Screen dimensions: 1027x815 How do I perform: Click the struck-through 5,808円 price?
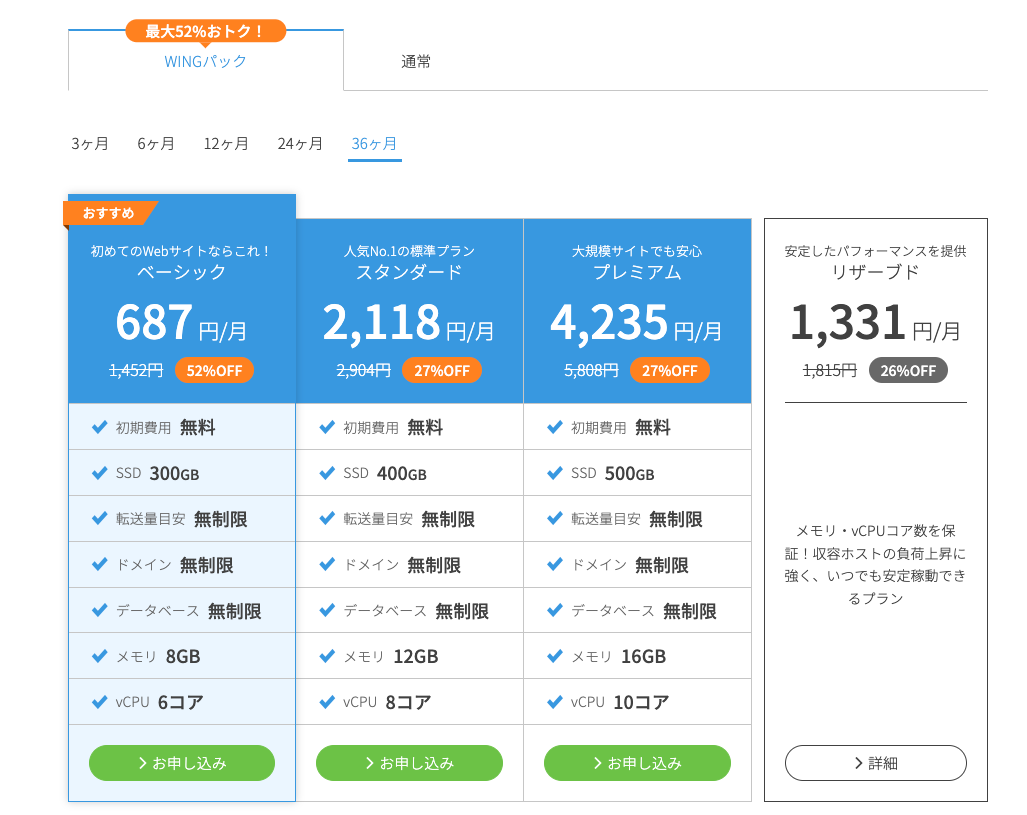point(591,371)
